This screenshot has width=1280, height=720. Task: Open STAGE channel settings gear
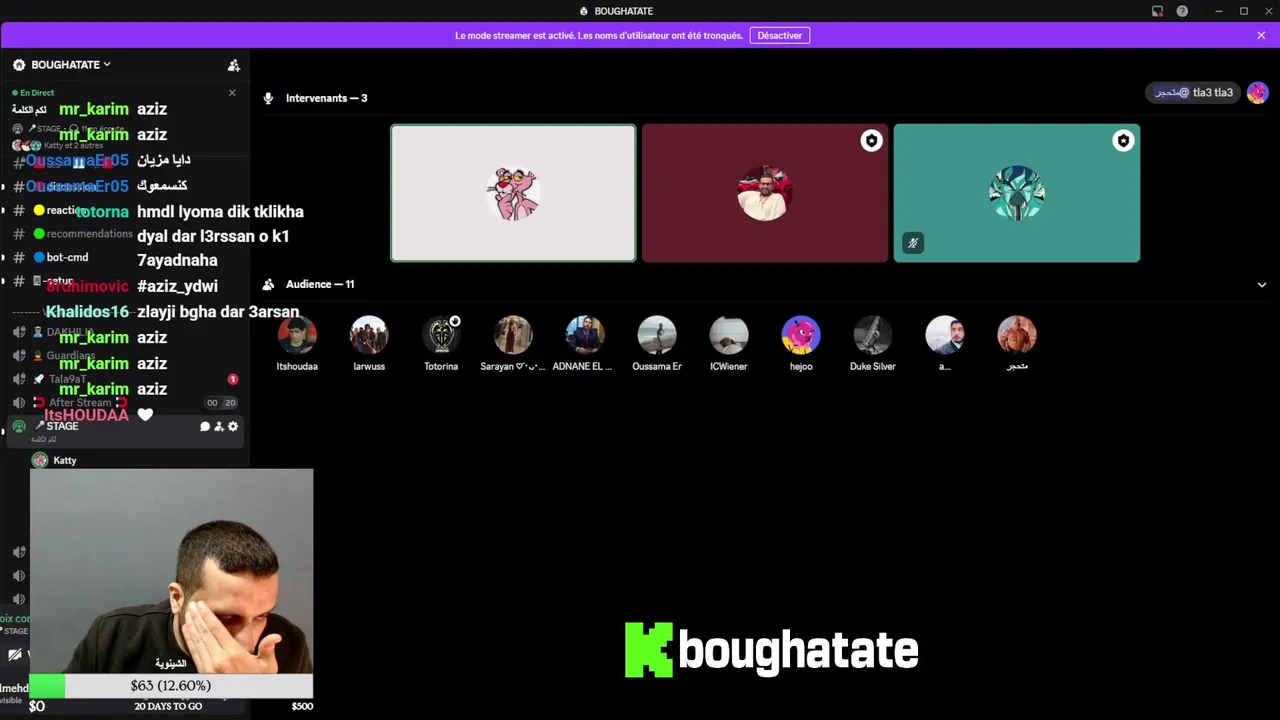233,427
